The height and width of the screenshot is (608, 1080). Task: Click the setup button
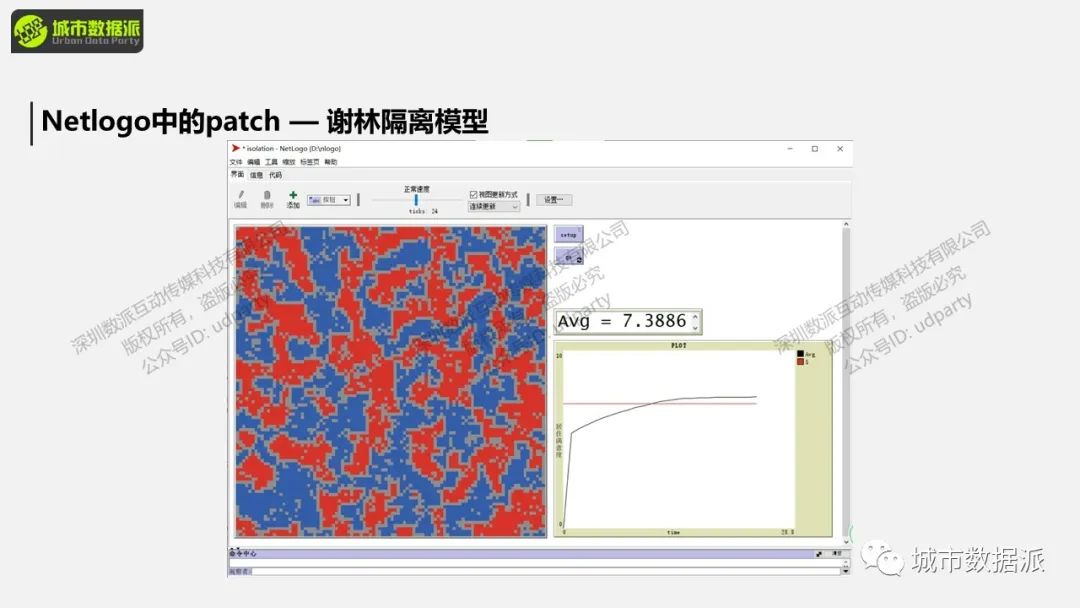(569, 234)
